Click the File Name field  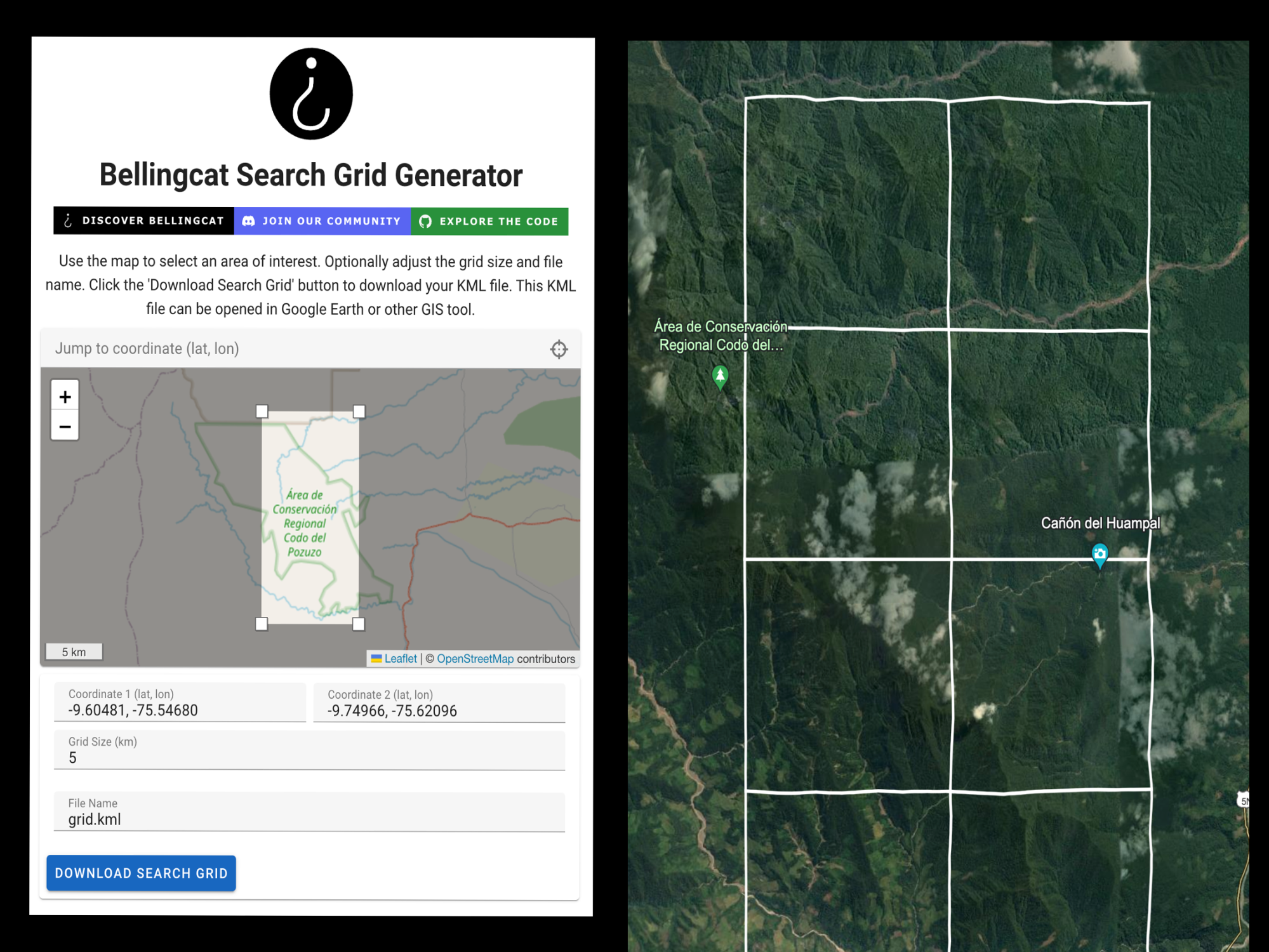309,812
